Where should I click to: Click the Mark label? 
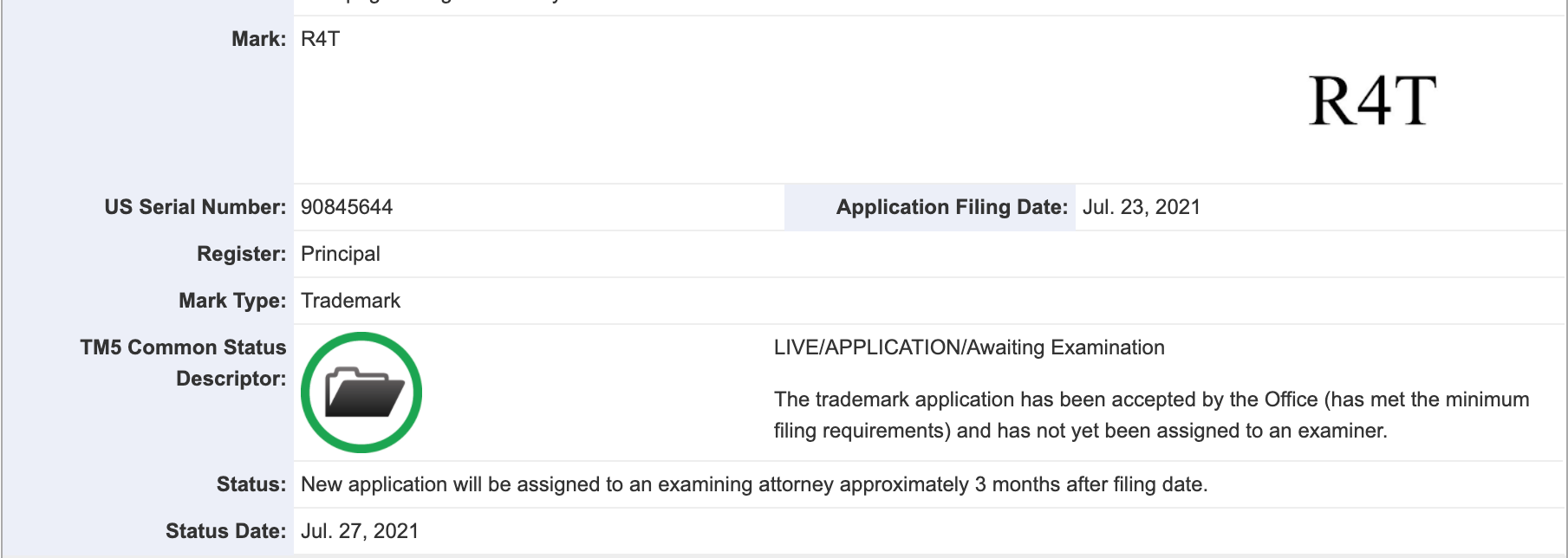[258, 39]
